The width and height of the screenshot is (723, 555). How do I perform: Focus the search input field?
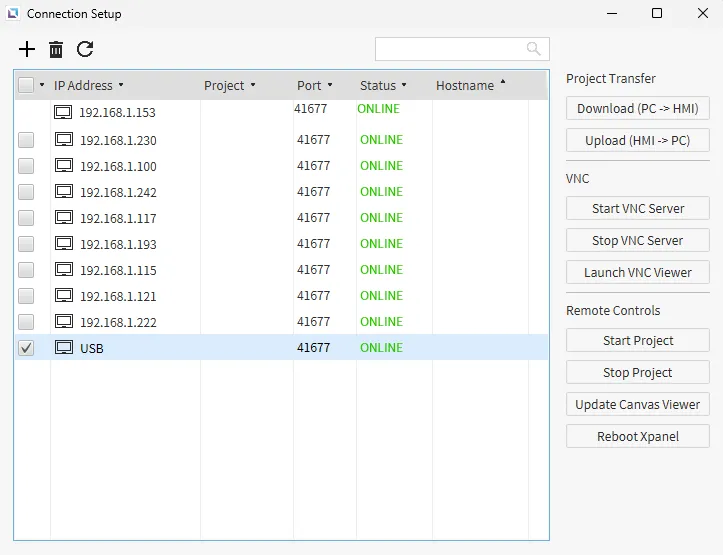(450, 49)
